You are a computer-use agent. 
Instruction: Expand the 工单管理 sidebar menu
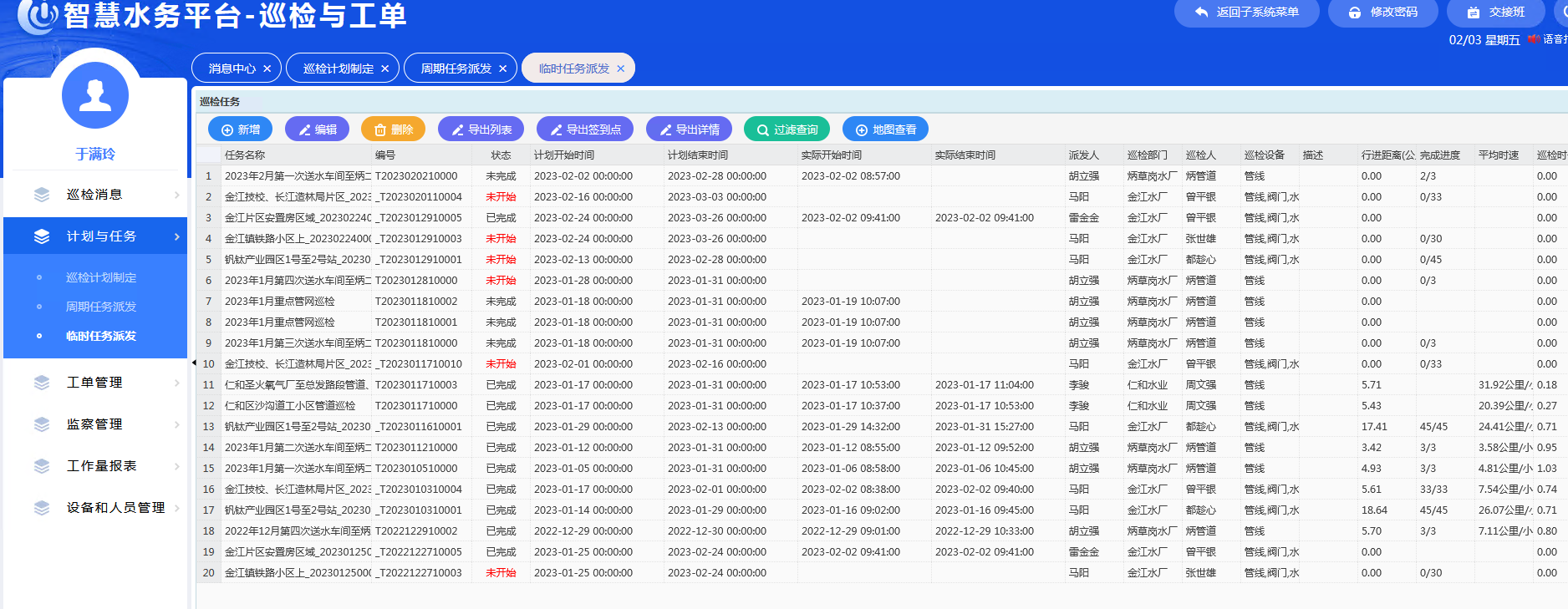(x=95, y=383)
